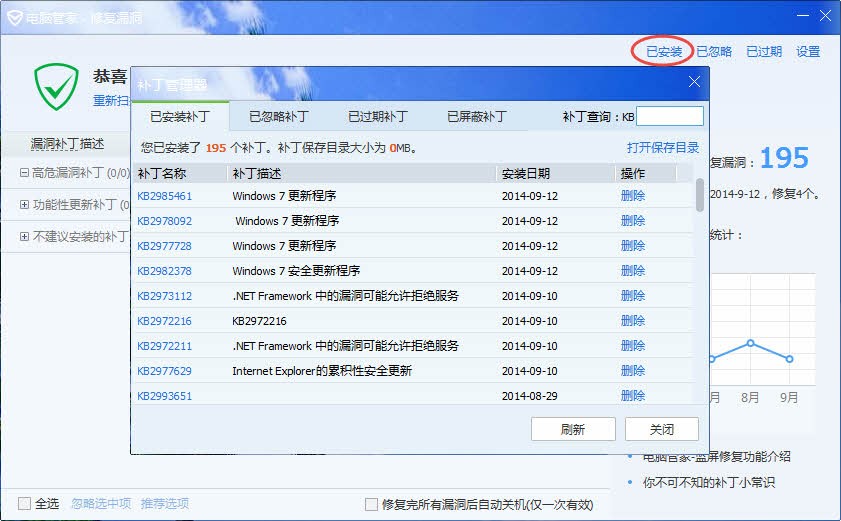Close the patch manager dialog with X
The image size is (841, 521).
pyautogui.click(x=694, y=82)
